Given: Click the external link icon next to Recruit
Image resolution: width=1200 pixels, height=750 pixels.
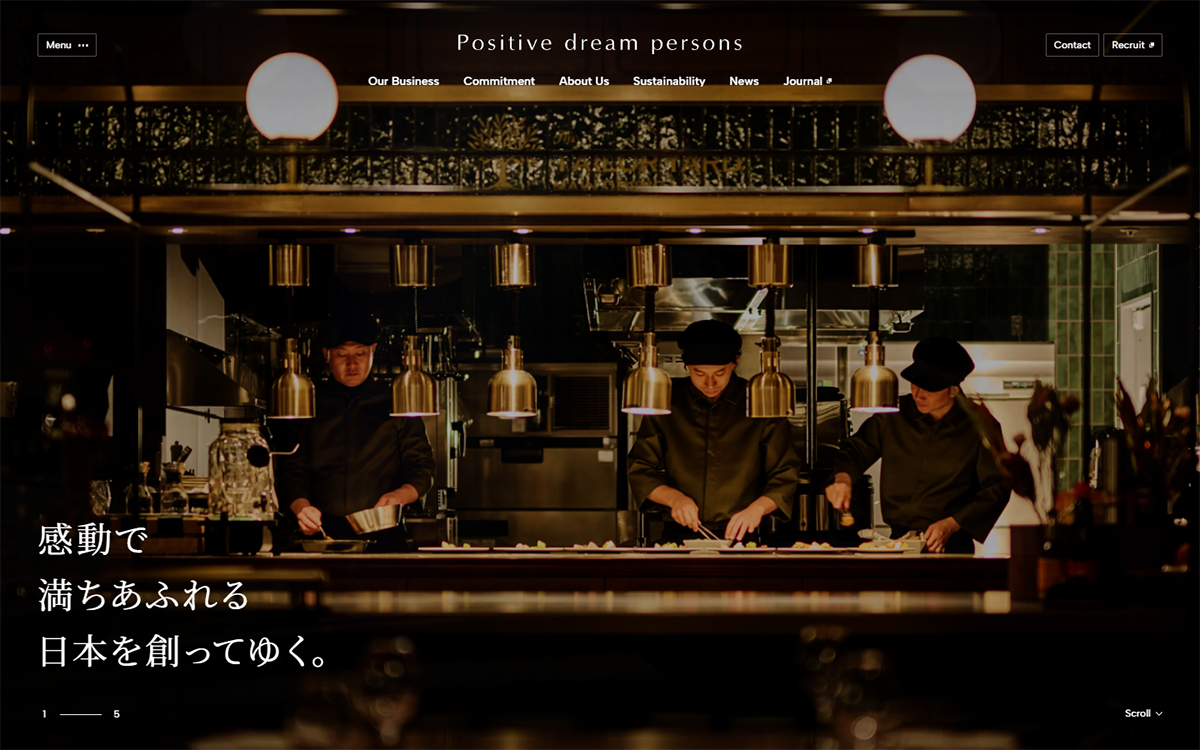Looking at the screenshot, I should coord(1151,45).
